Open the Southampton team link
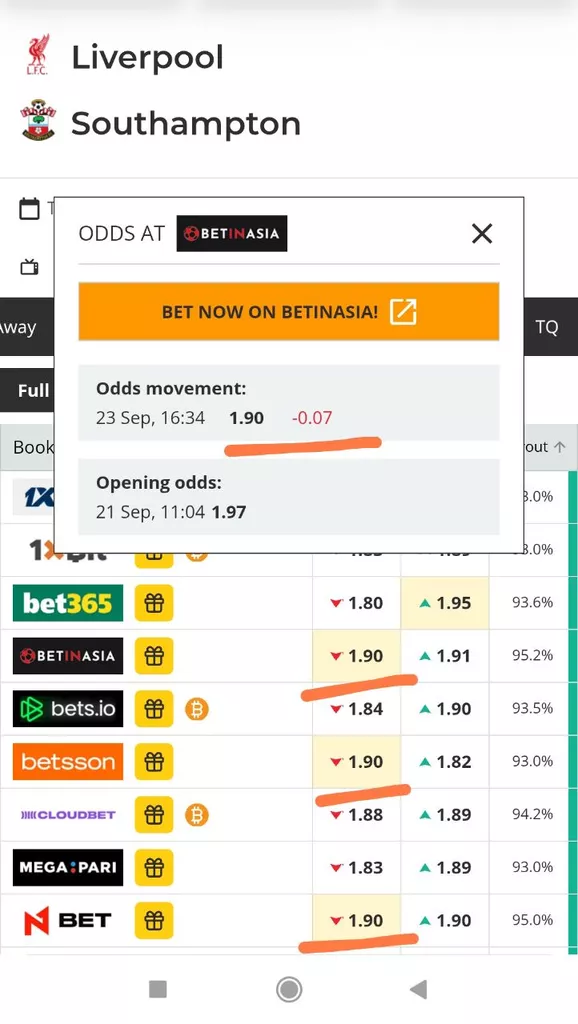This screenshot has height=1024, width=578. pyautogui.click(x=185, y=123)
